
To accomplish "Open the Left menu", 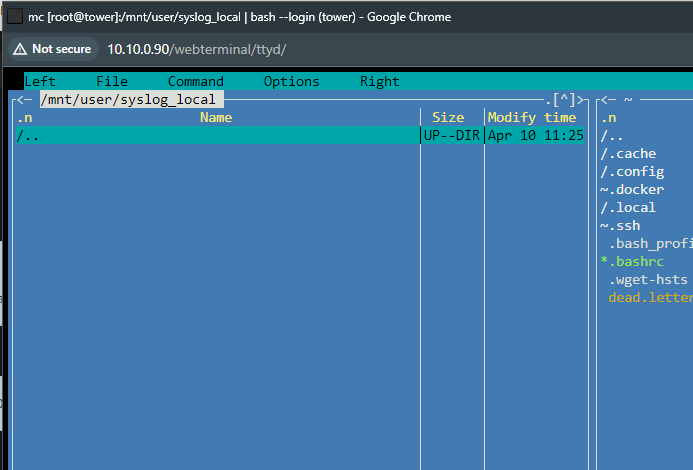I will [40, 81].
